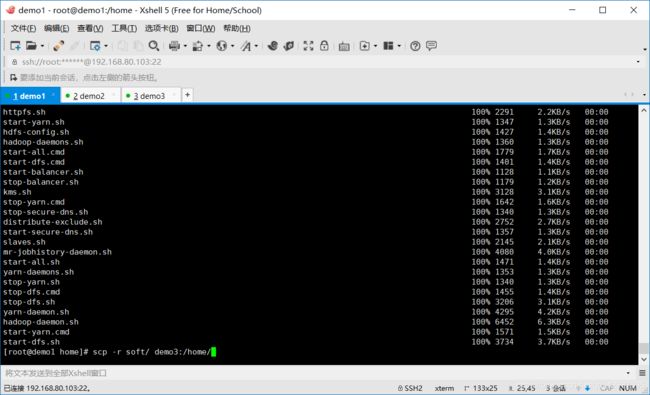Launch Xftp via swirl icon
Viewport: 650px width, 395px height.
[272, 46]
